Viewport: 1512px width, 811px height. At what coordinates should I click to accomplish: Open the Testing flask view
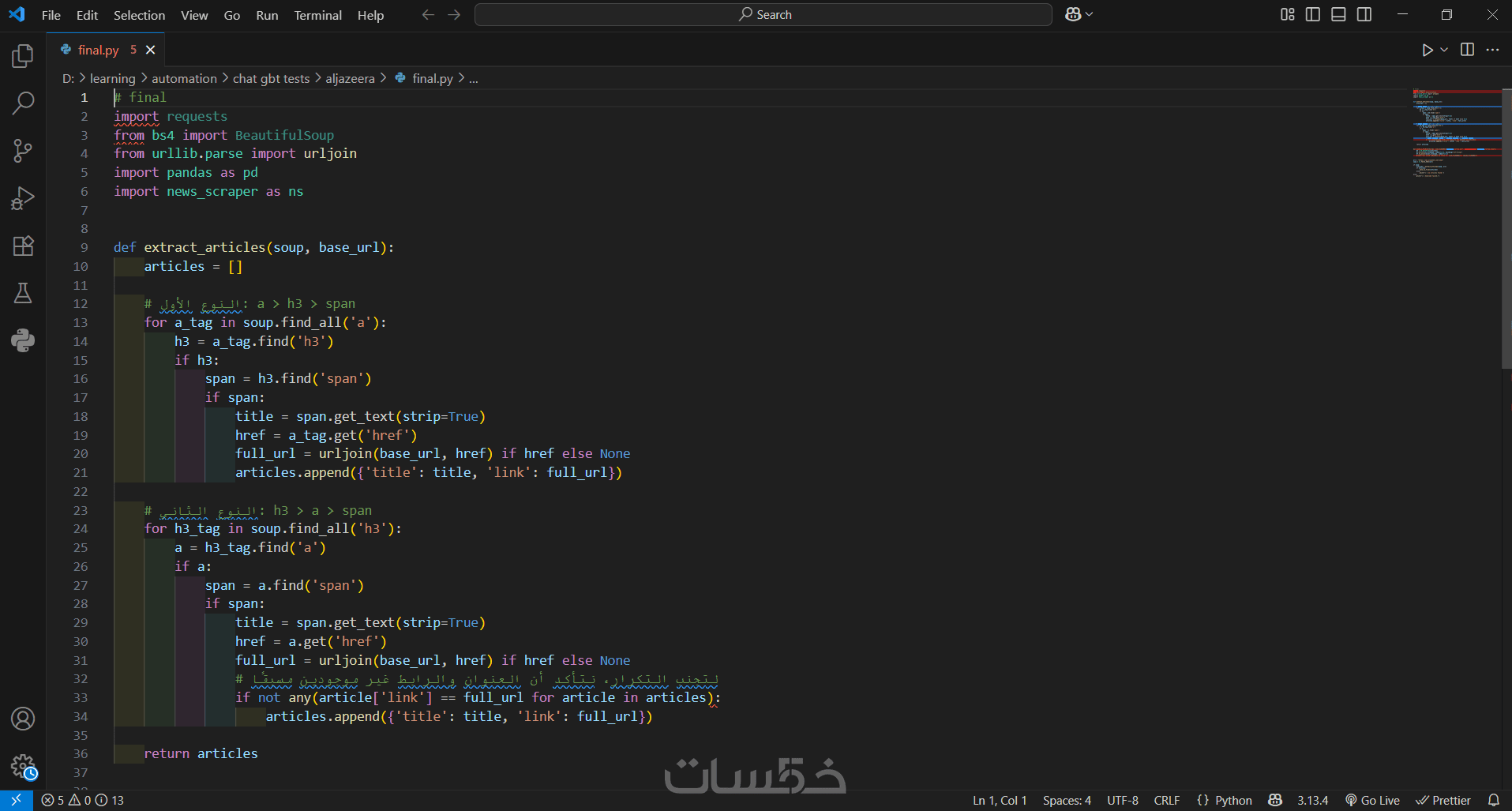23,293
